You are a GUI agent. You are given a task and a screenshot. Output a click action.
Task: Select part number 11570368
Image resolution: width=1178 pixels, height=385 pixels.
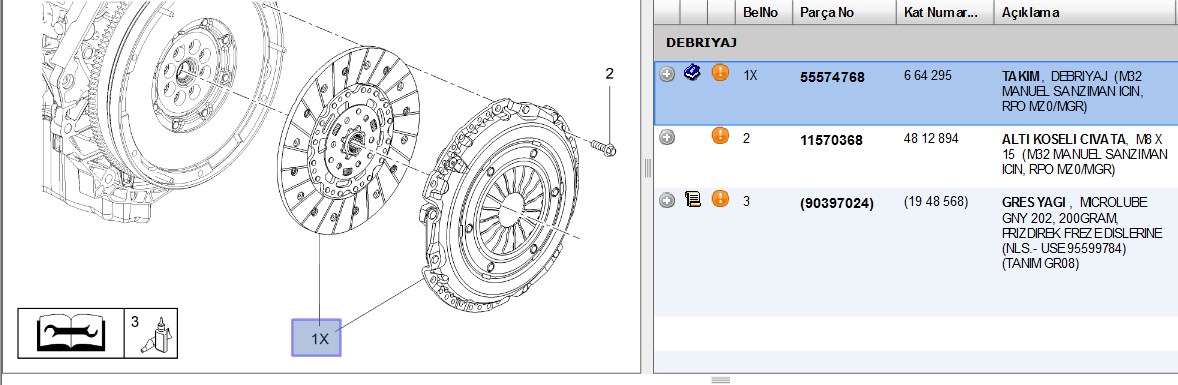click(x=832, y=141)
